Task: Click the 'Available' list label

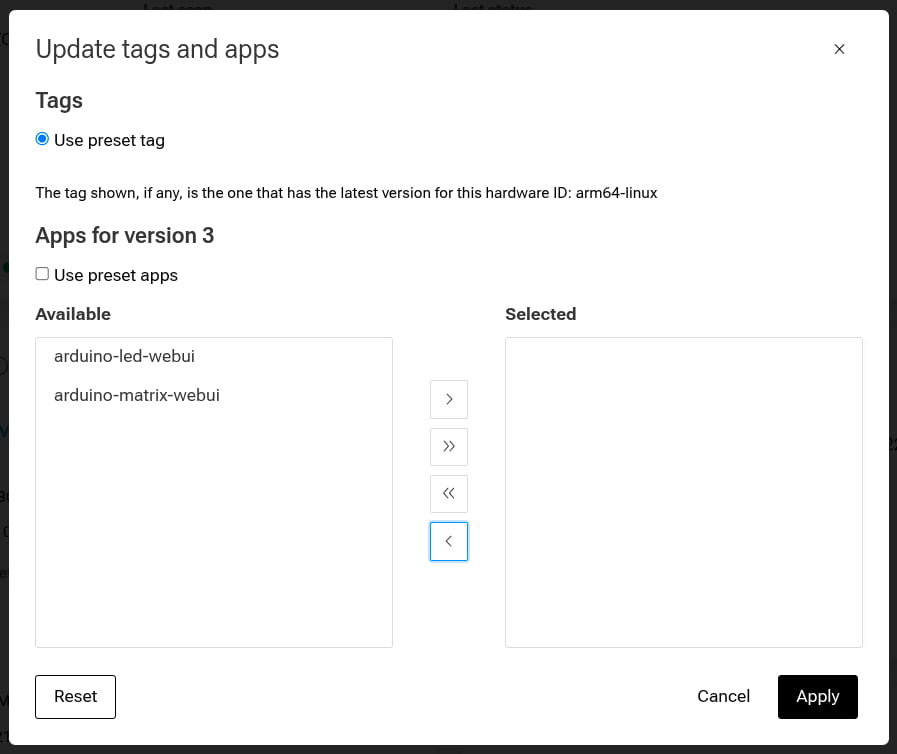Action: tap(73, 313)
